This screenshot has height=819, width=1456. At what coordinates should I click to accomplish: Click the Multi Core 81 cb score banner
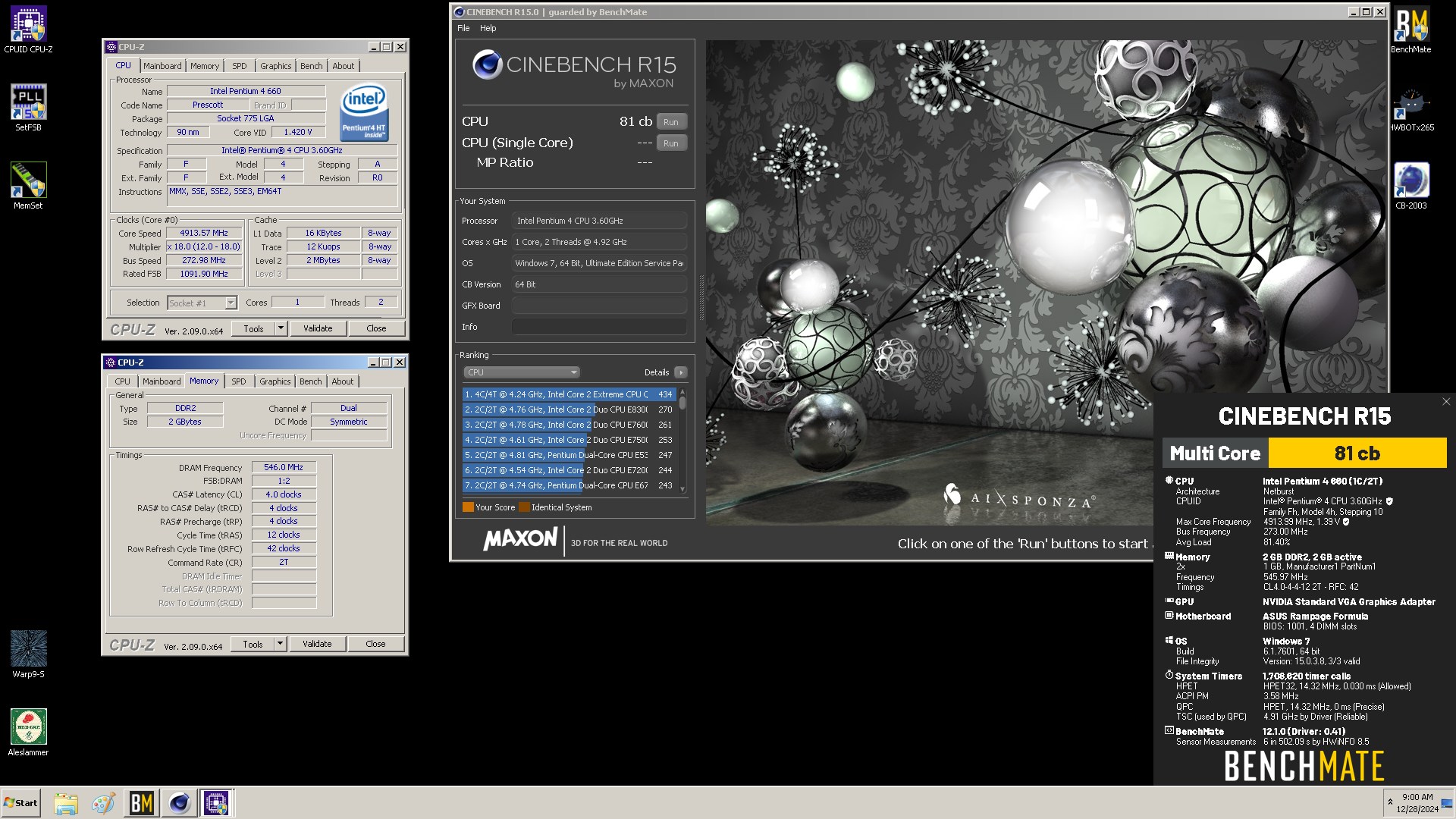point(1304,453)
